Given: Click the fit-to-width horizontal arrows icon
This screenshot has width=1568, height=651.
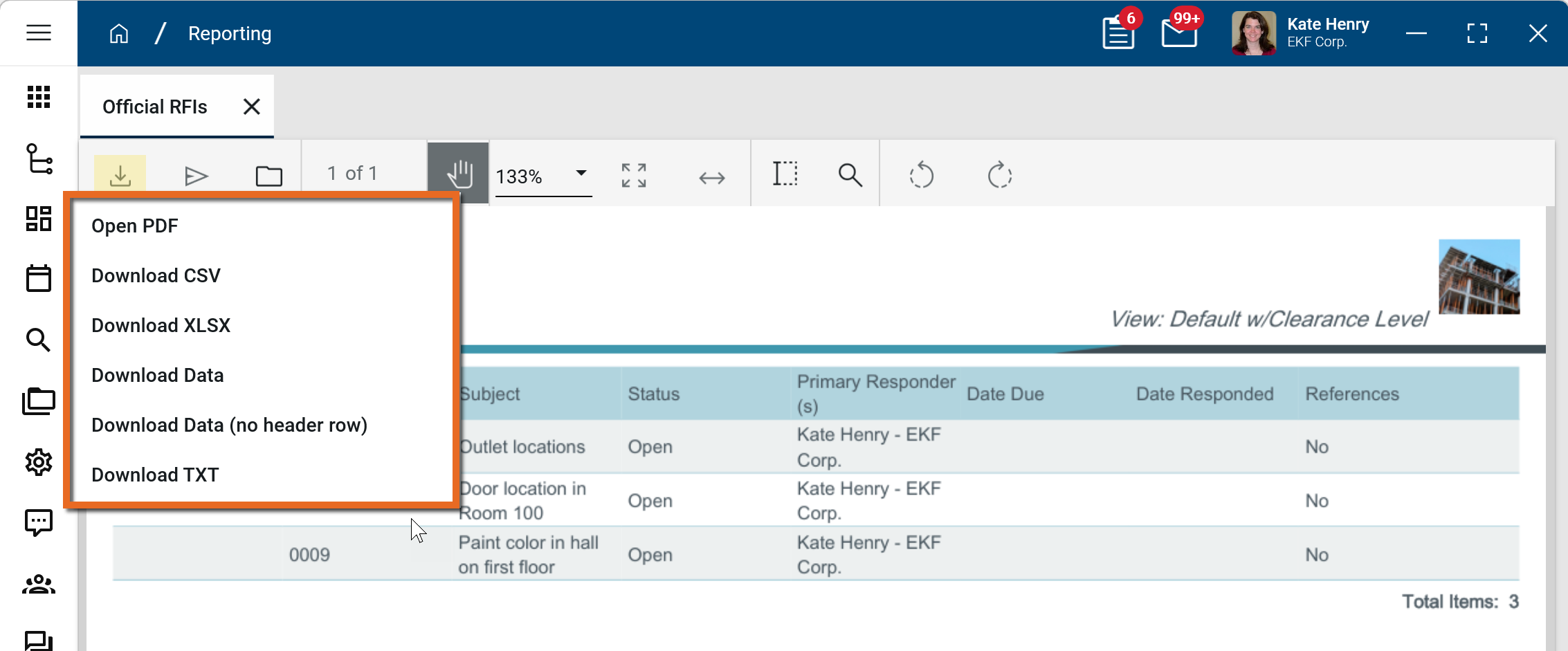Looking at the screenshot, I should [711, 178].
